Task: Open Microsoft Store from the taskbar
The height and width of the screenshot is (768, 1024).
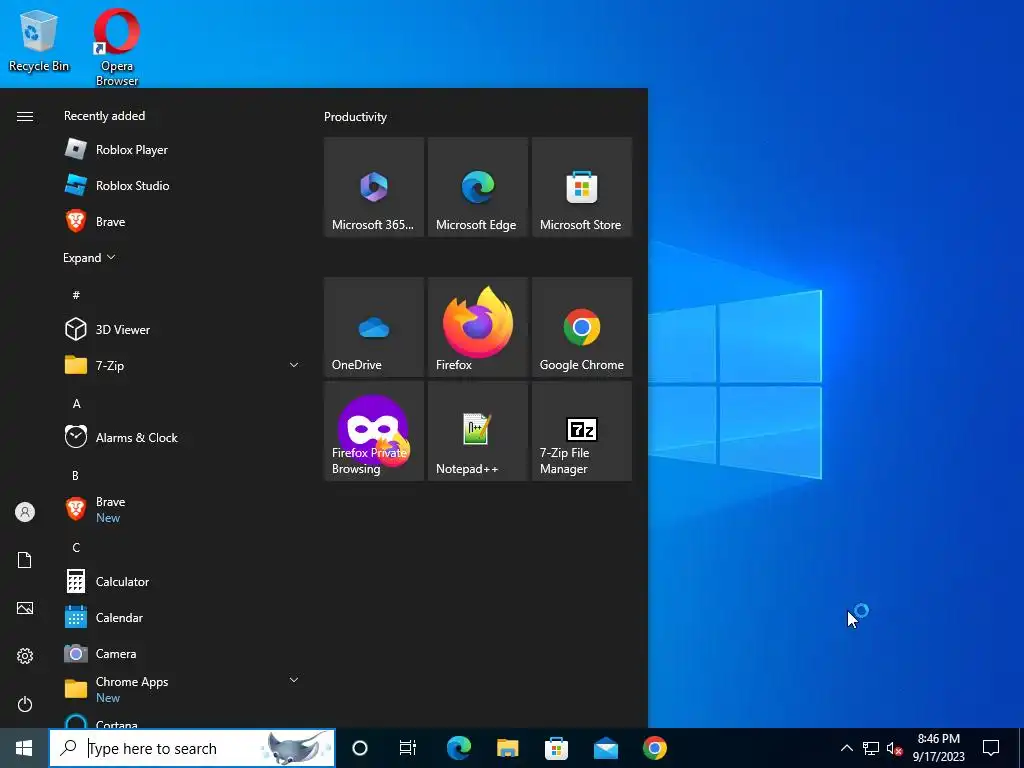Action: [556, 748]
